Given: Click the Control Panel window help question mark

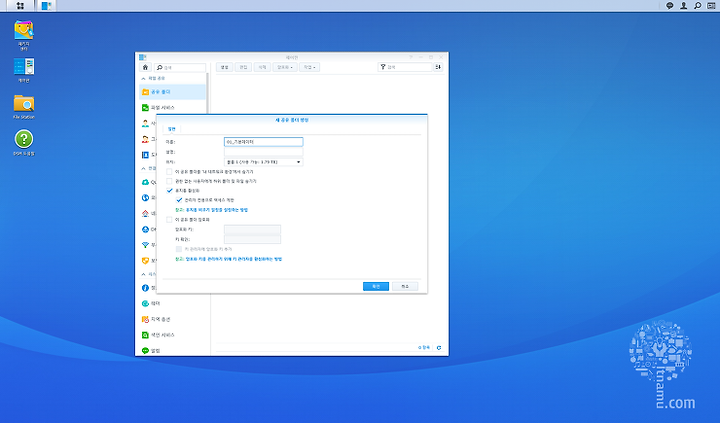Looking at the screenshot, I should coord(411,57).
